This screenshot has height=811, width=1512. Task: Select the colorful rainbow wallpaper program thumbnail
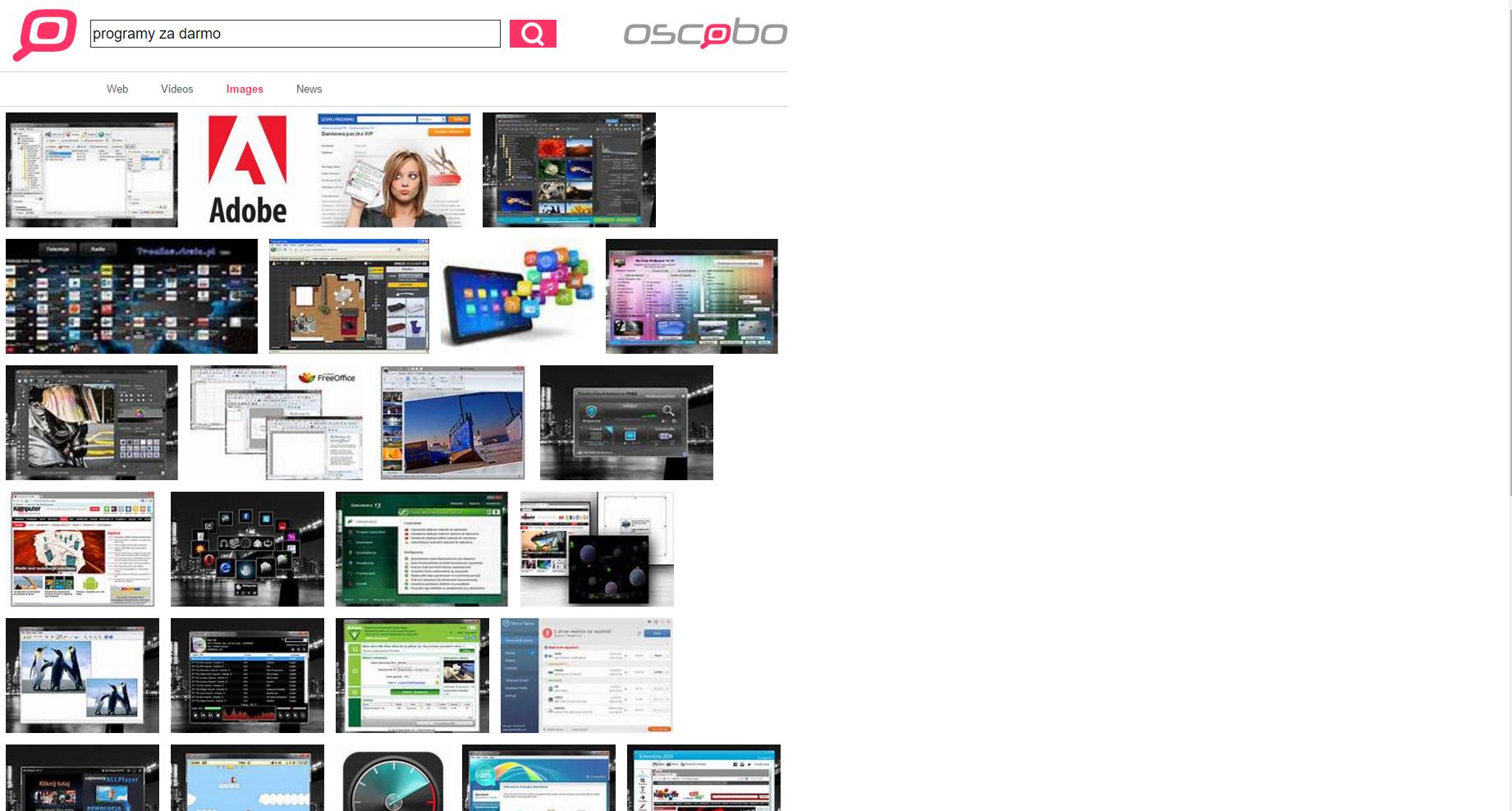tap(691, 296)
